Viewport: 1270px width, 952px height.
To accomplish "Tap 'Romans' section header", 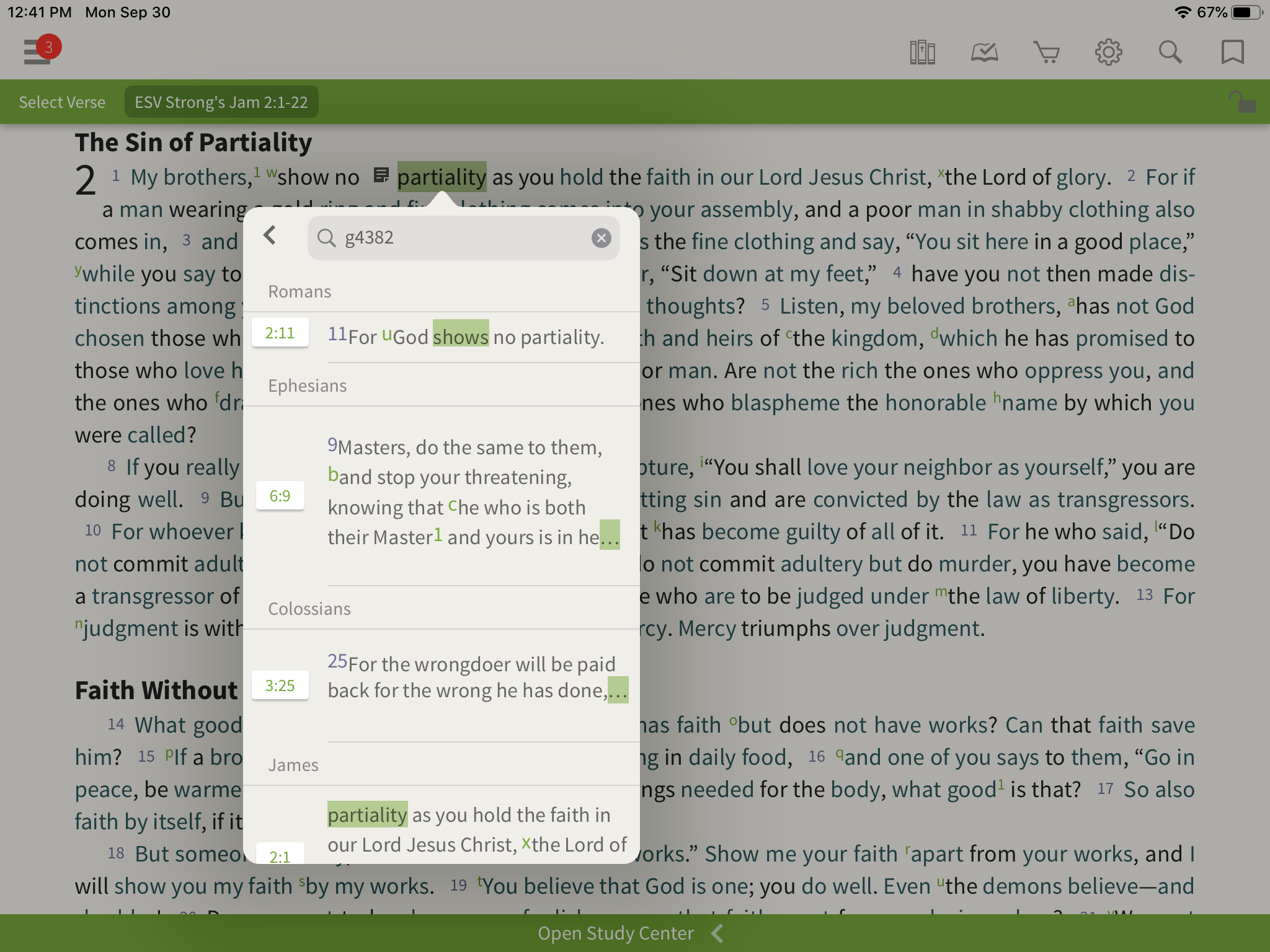I will 300,292.
